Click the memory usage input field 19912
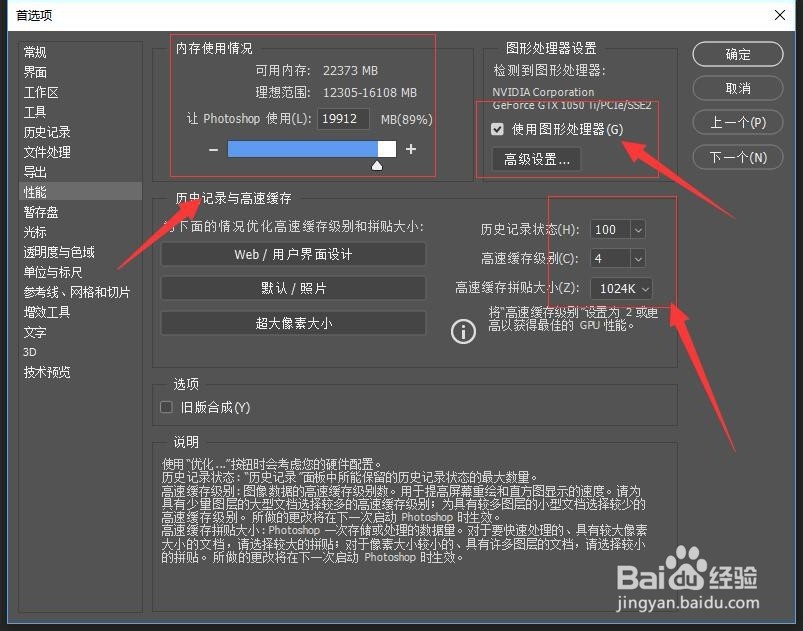 coord(343,119)
